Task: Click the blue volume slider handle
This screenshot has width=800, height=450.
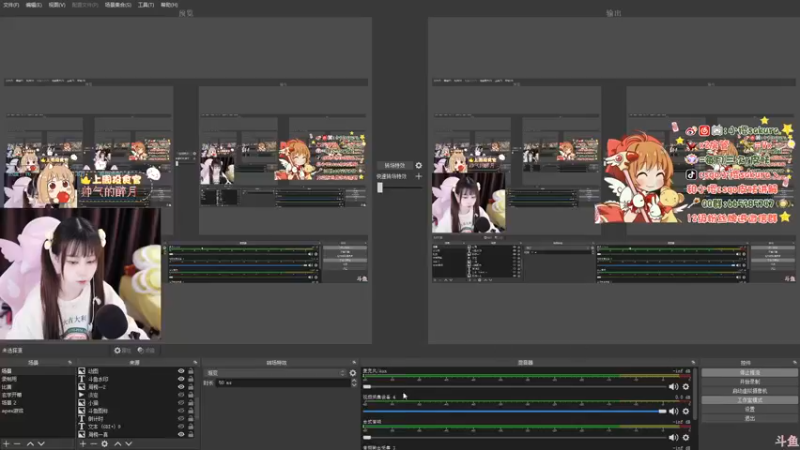Action: [x=662, y=411]
